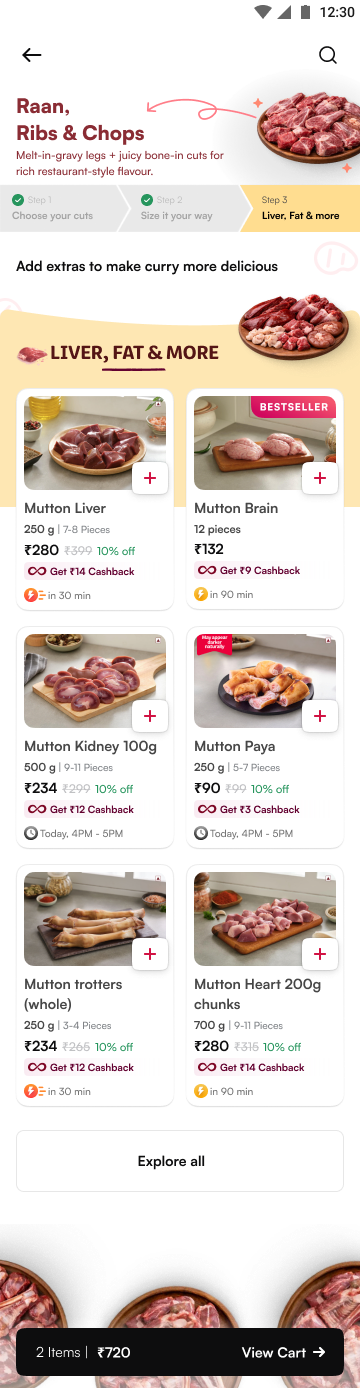This screenshot has width=360, height=1388.
Task: Tap the 2 Items ₹720 cart summary
Action: (x=83, y=1352)
